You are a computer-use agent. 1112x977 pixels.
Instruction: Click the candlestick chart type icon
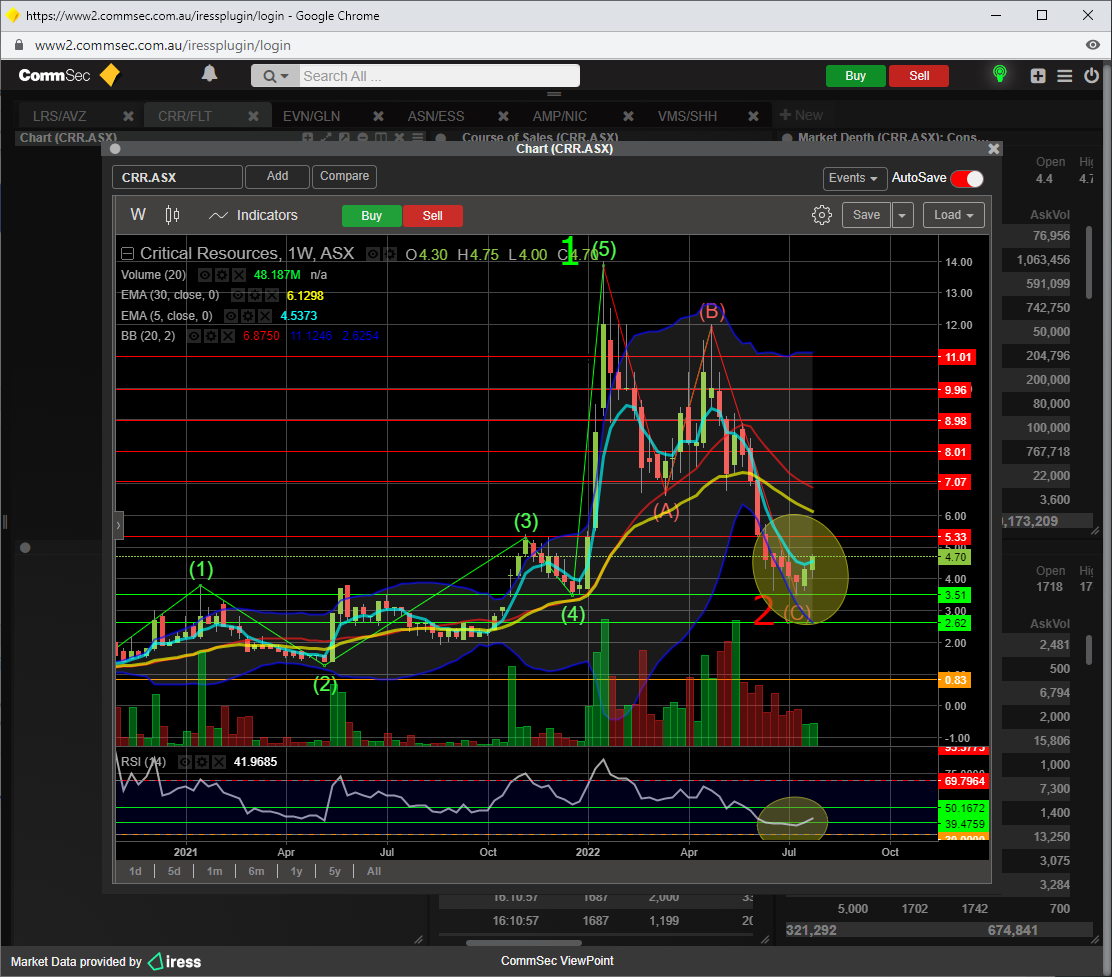pos(172,215)
